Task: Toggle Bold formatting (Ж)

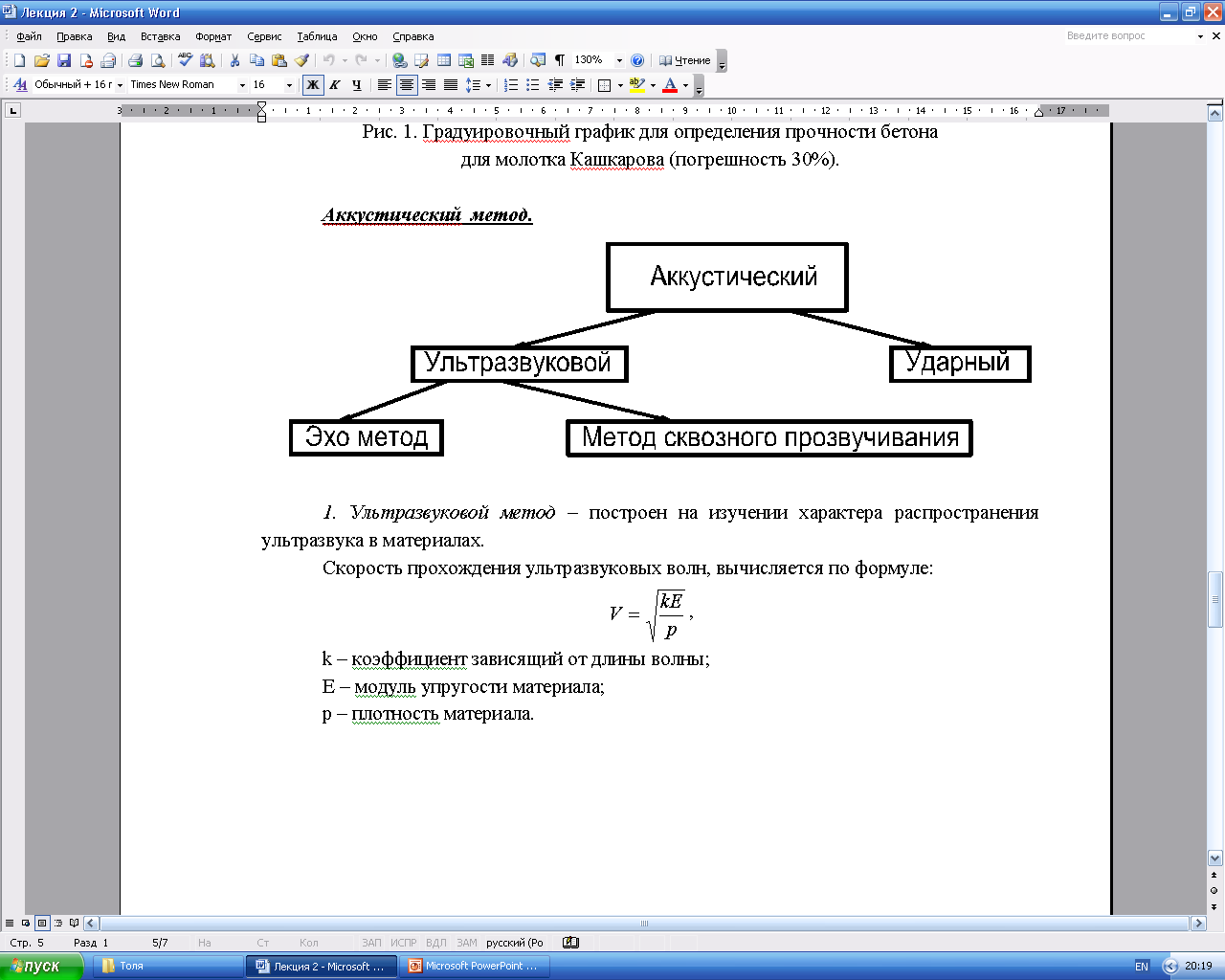Action: pos(313,85)
